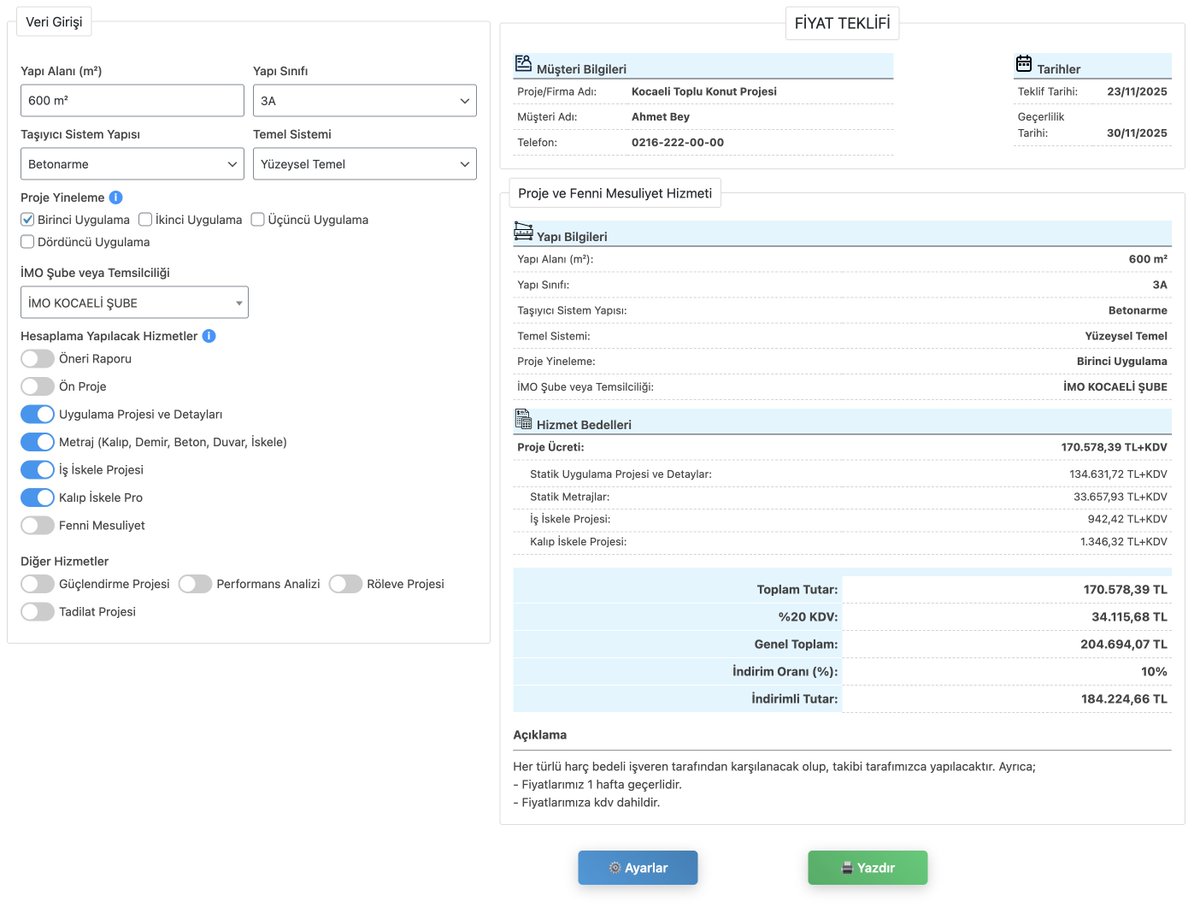Image resolution: width=1200 pixels, height=907 pixels.
Task: Click the Kalıp İskele Projesi amount 1.346,32
Action: 1123,542
